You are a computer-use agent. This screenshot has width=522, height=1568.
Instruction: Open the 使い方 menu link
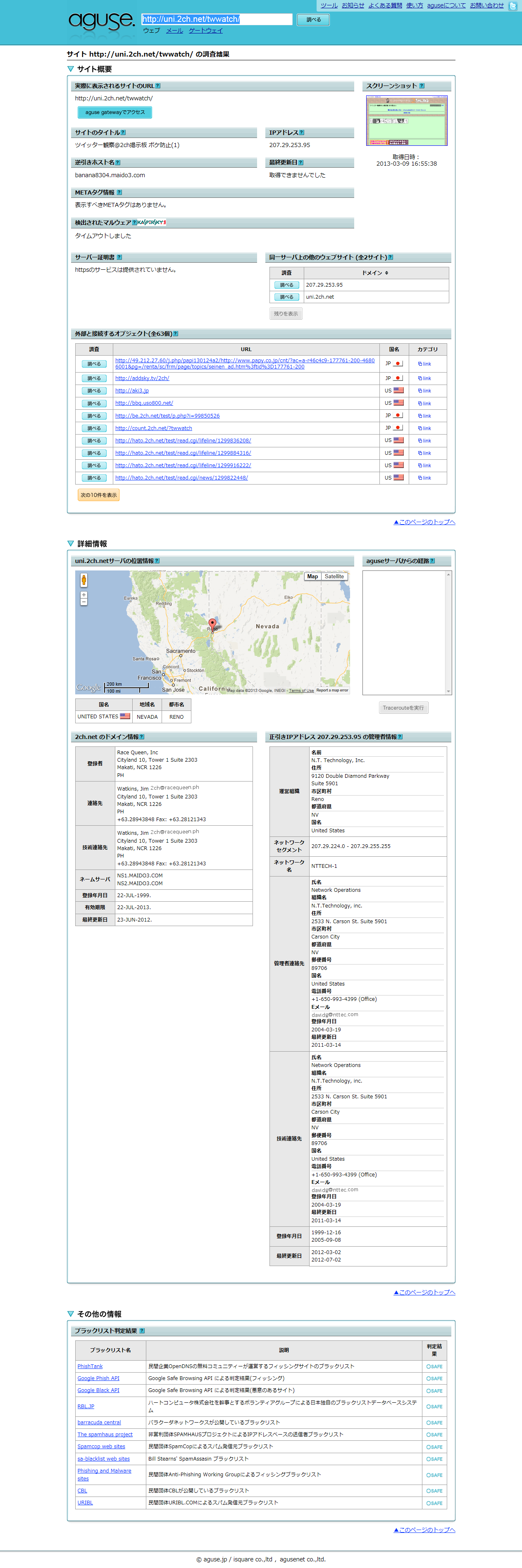[x=415, y=5]
